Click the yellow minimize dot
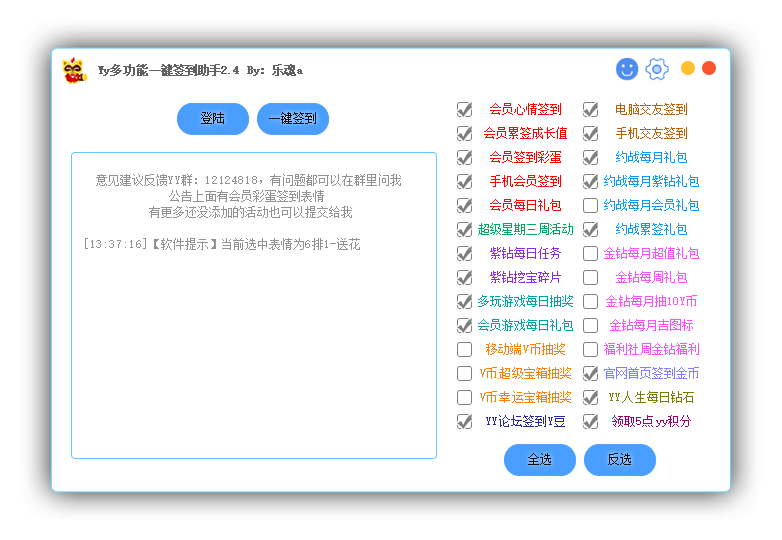Viewport: 782px width, 540px height. [688, 69]
